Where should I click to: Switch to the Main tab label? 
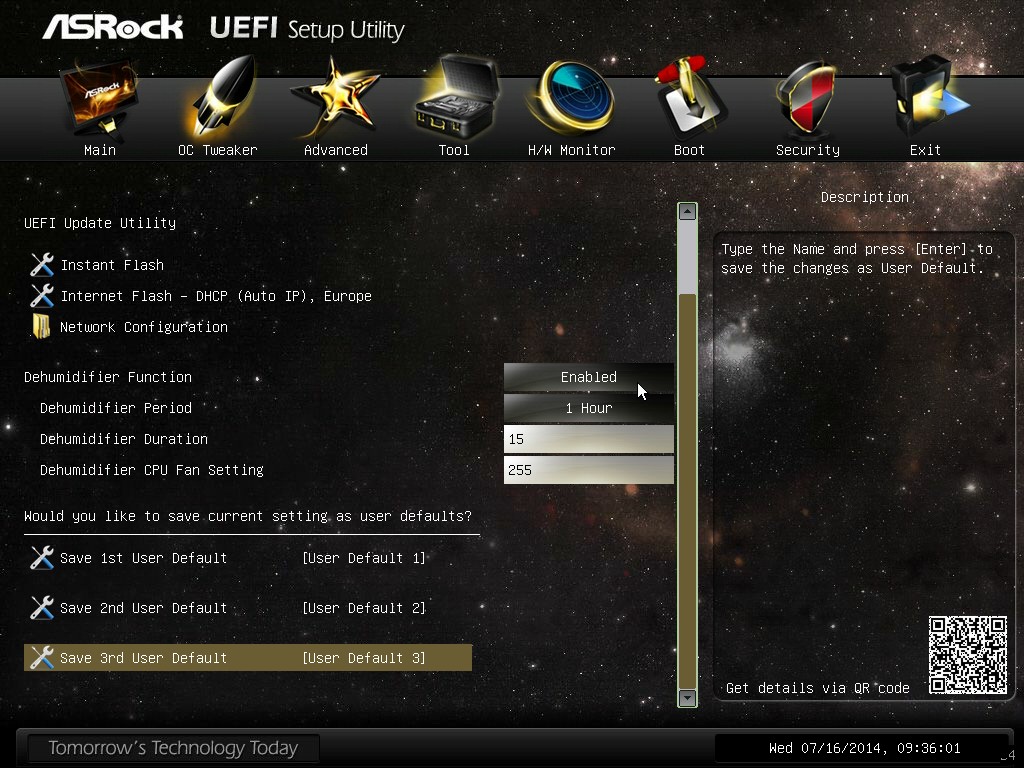coord(100,150)
